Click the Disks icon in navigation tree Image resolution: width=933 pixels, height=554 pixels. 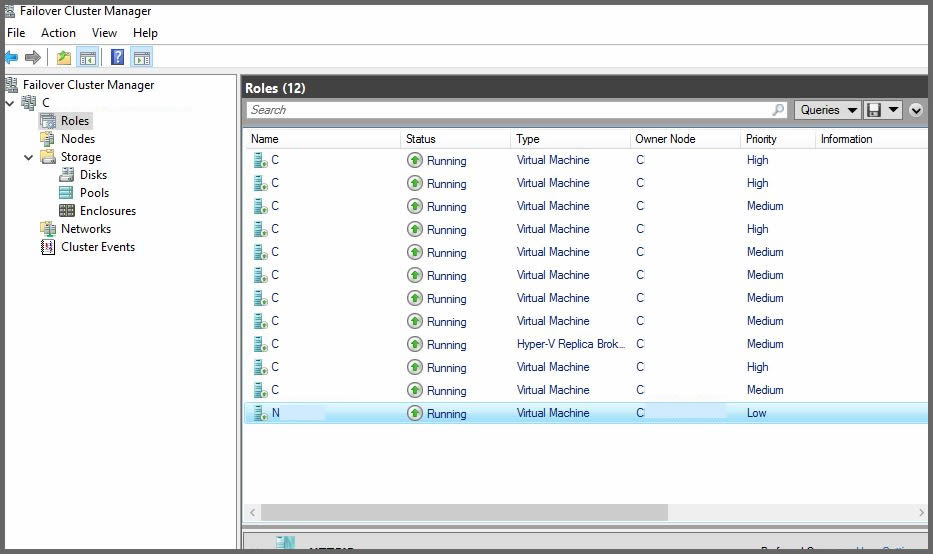coord(67,174)
